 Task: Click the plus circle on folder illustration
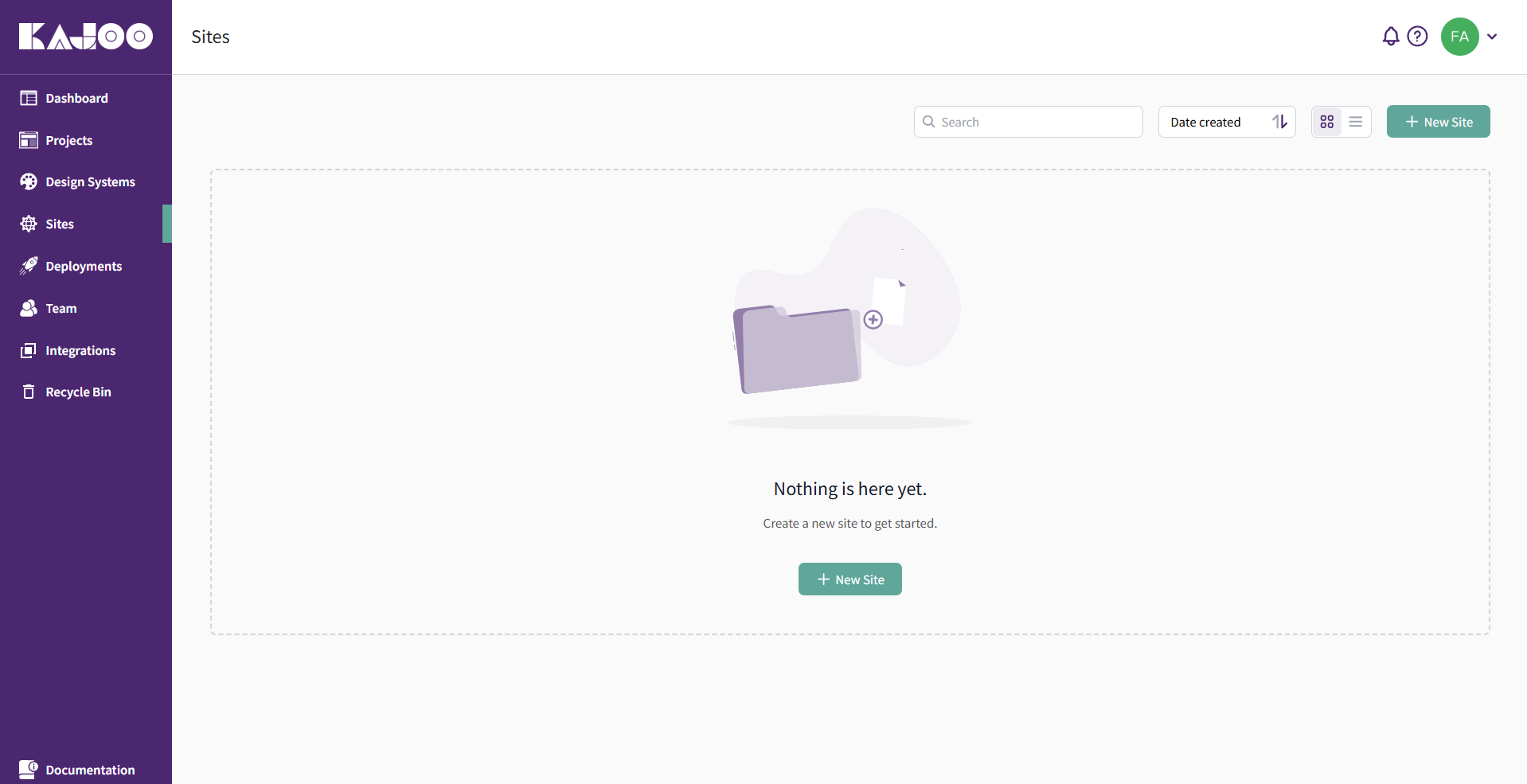click(x=873, y=319)
